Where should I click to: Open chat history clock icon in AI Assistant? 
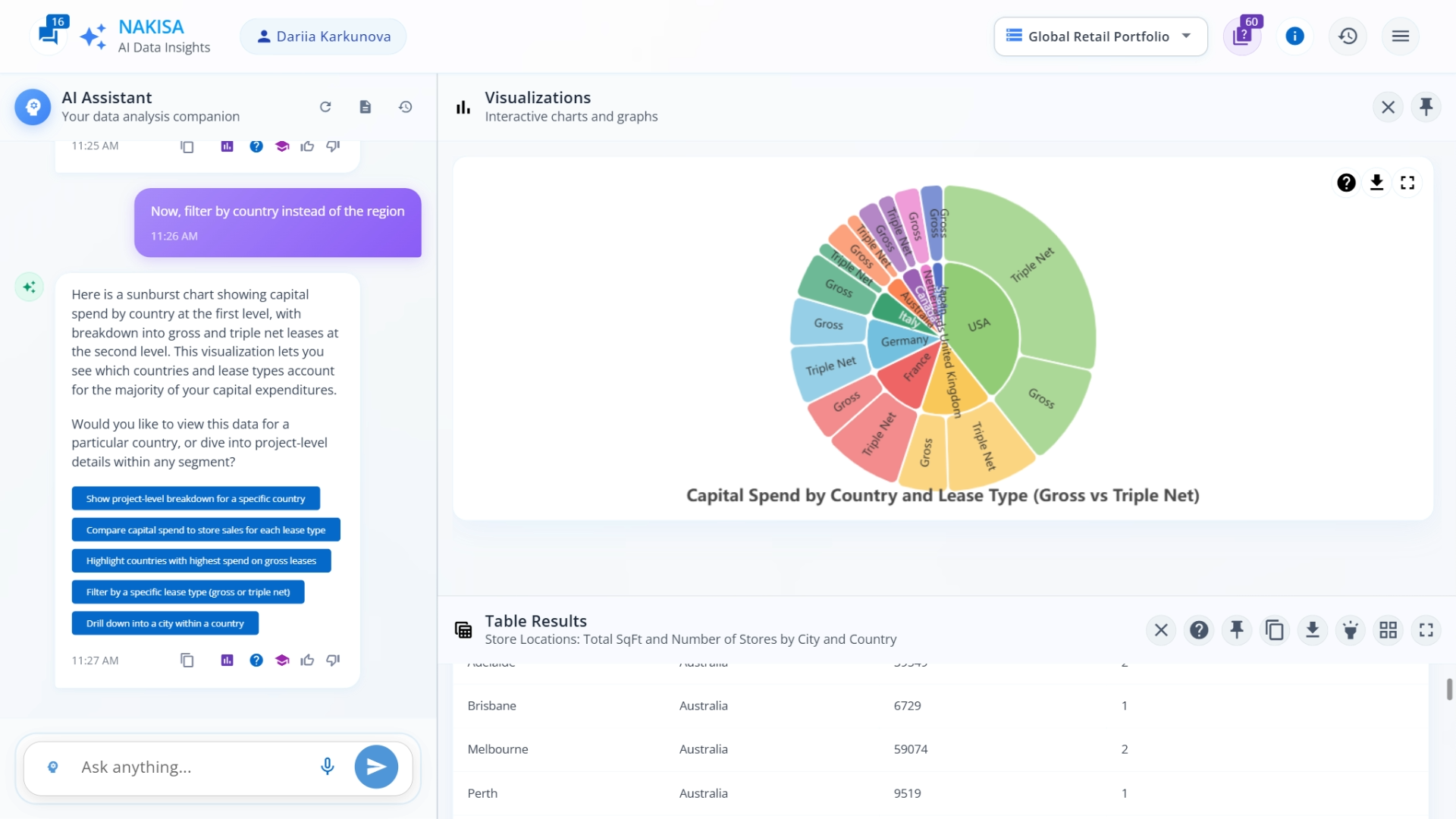tap(405, 107)
